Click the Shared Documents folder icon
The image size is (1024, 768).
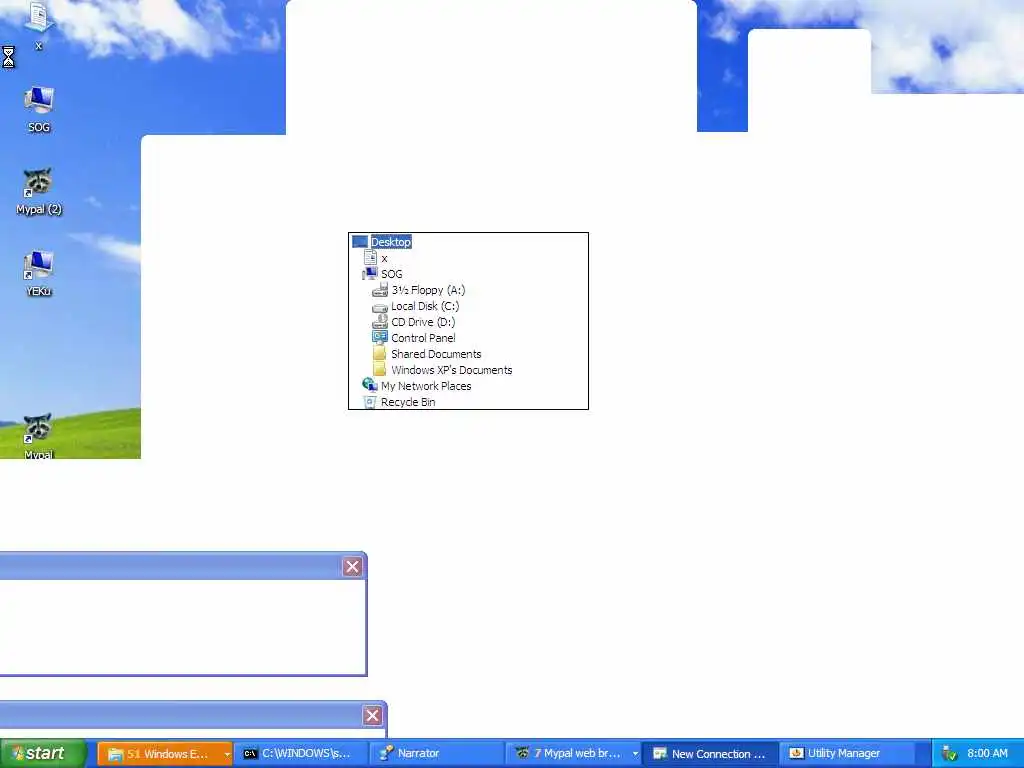tap(379, 354)
